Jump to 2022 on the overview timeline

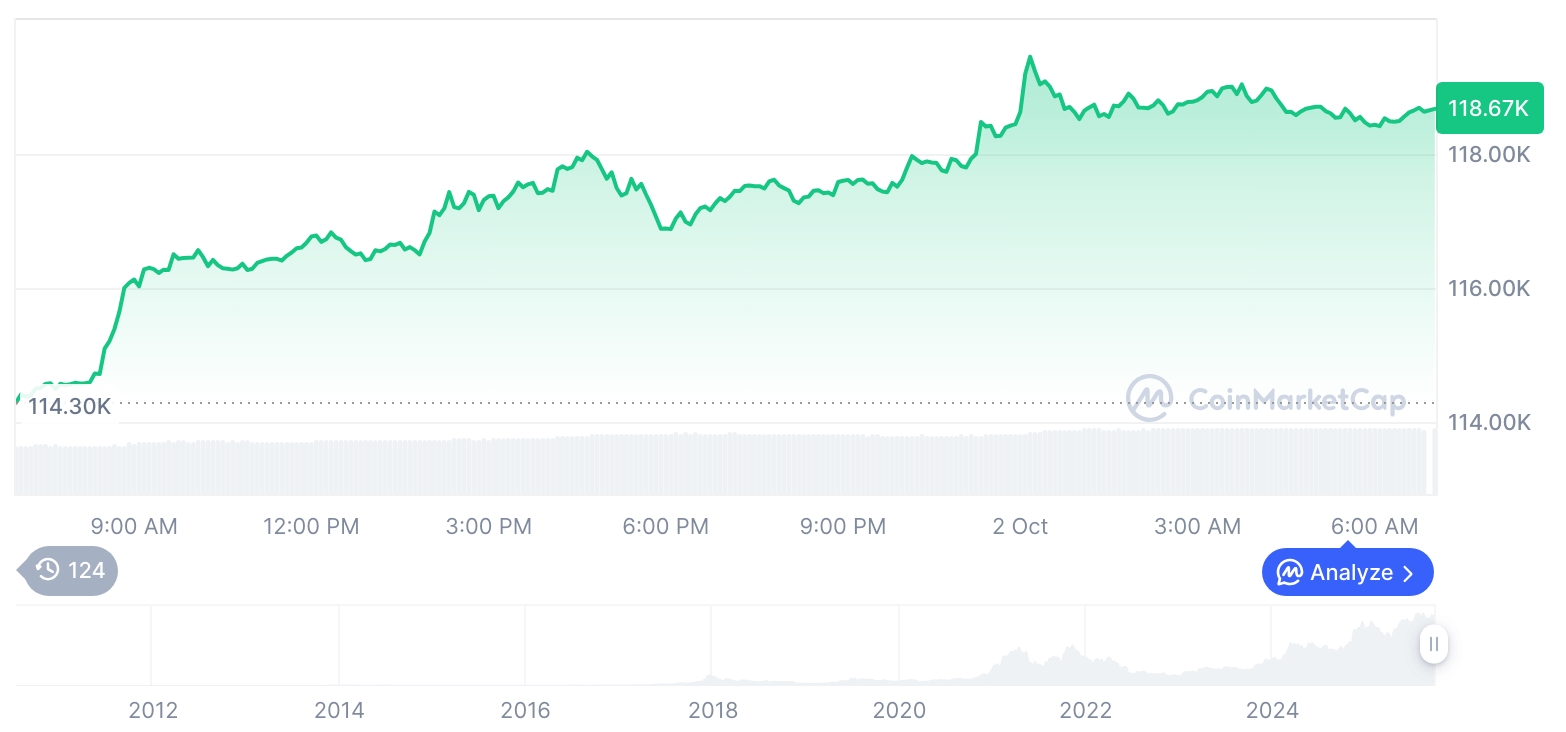(x=1086, y=711)
